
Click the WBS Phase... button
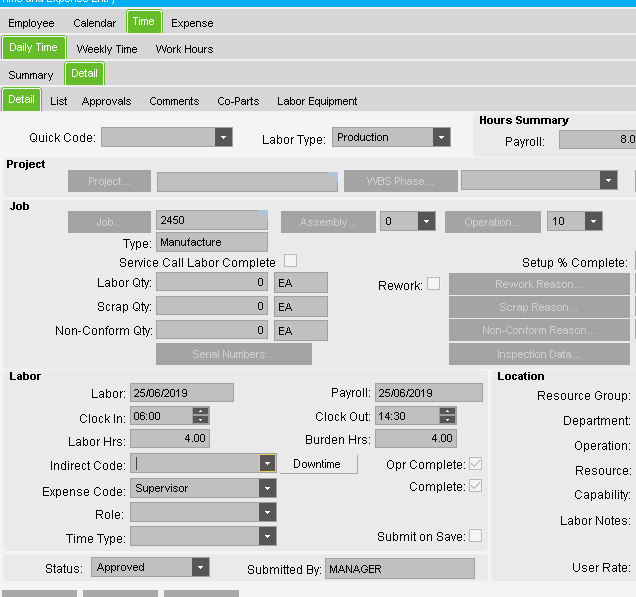click(x=401, y=181)
